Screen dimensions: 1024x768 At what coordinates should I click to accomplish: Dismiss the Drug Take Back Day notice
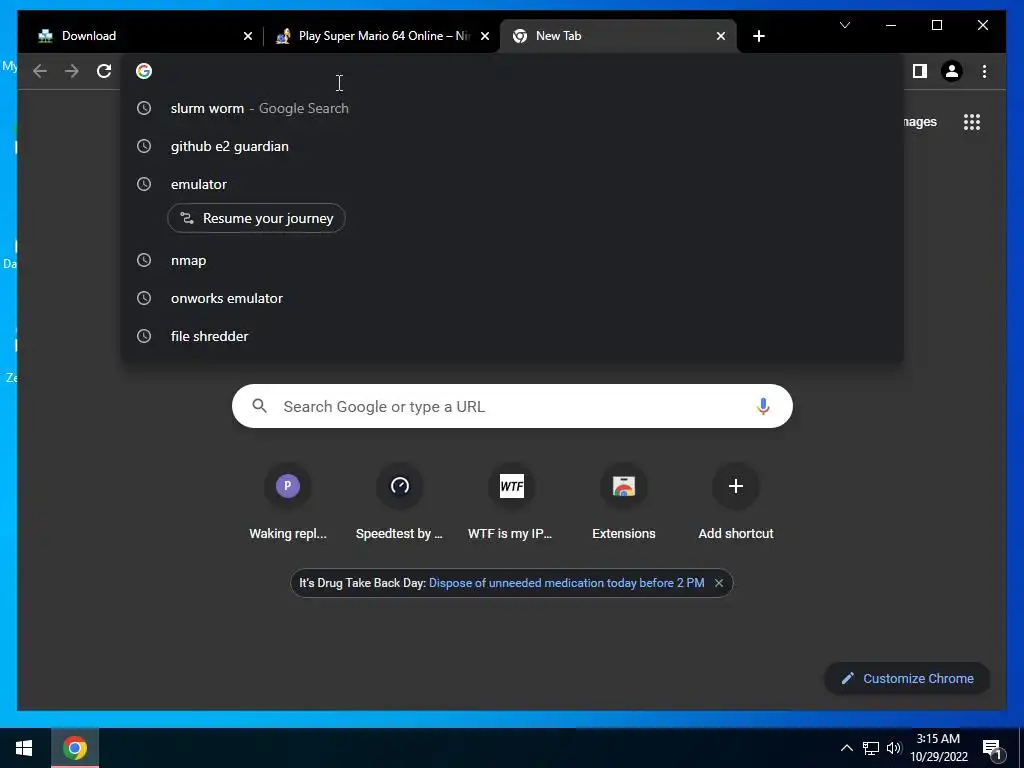tap(719, 583)
